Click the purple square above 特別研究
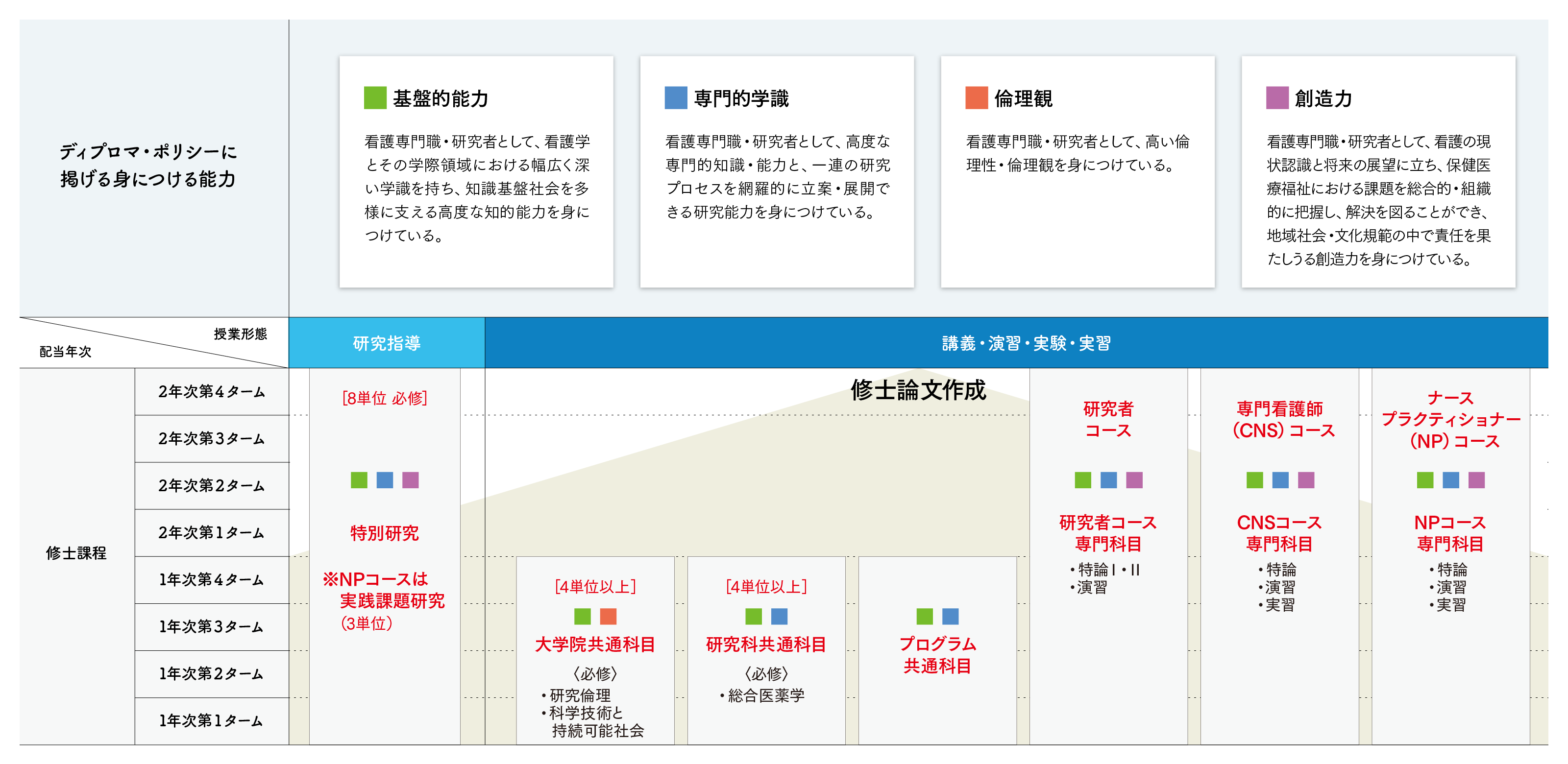 (410, 480)
